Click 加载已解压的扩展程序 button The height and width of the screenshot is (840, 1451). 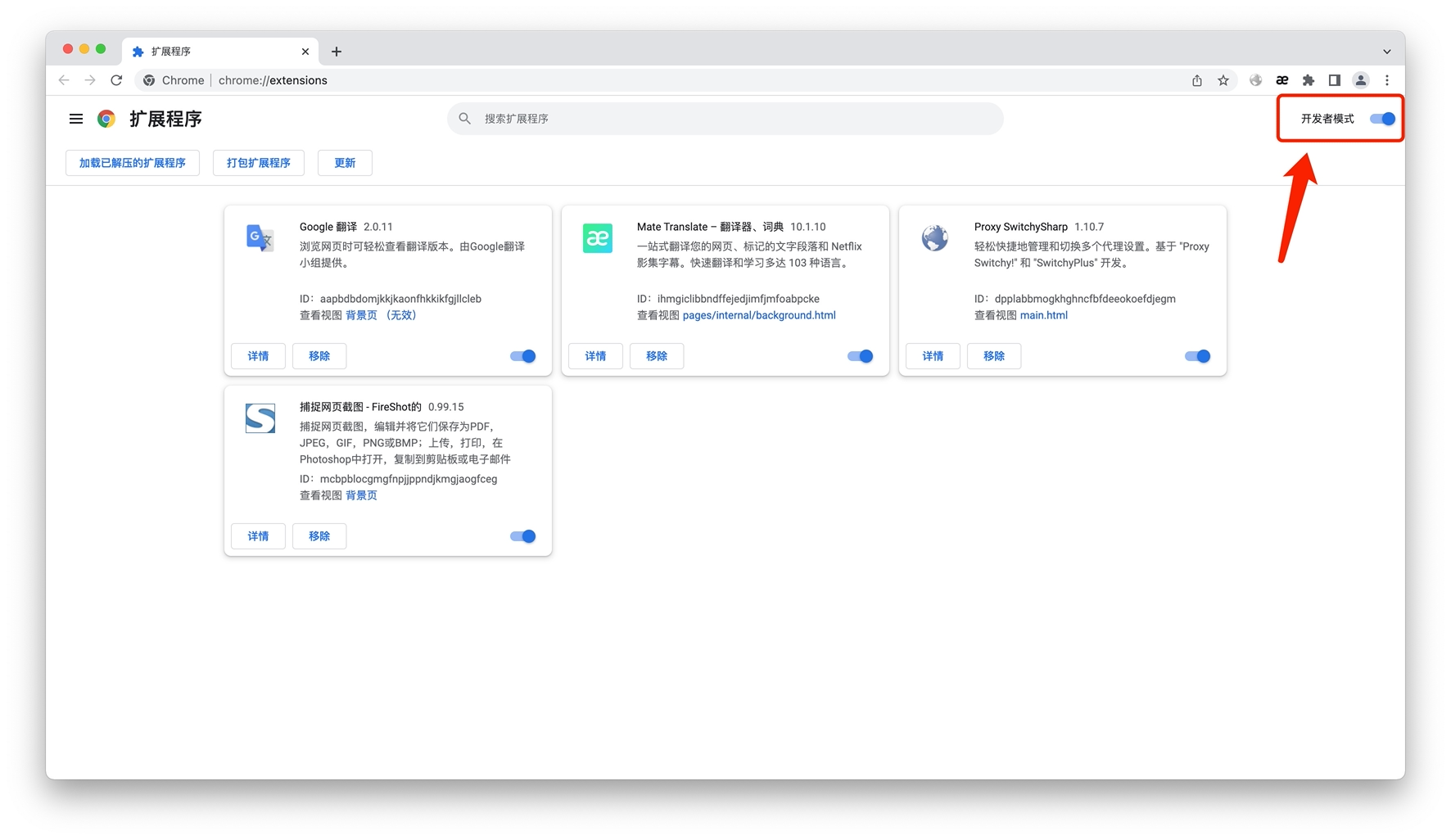tap(133, 163)
